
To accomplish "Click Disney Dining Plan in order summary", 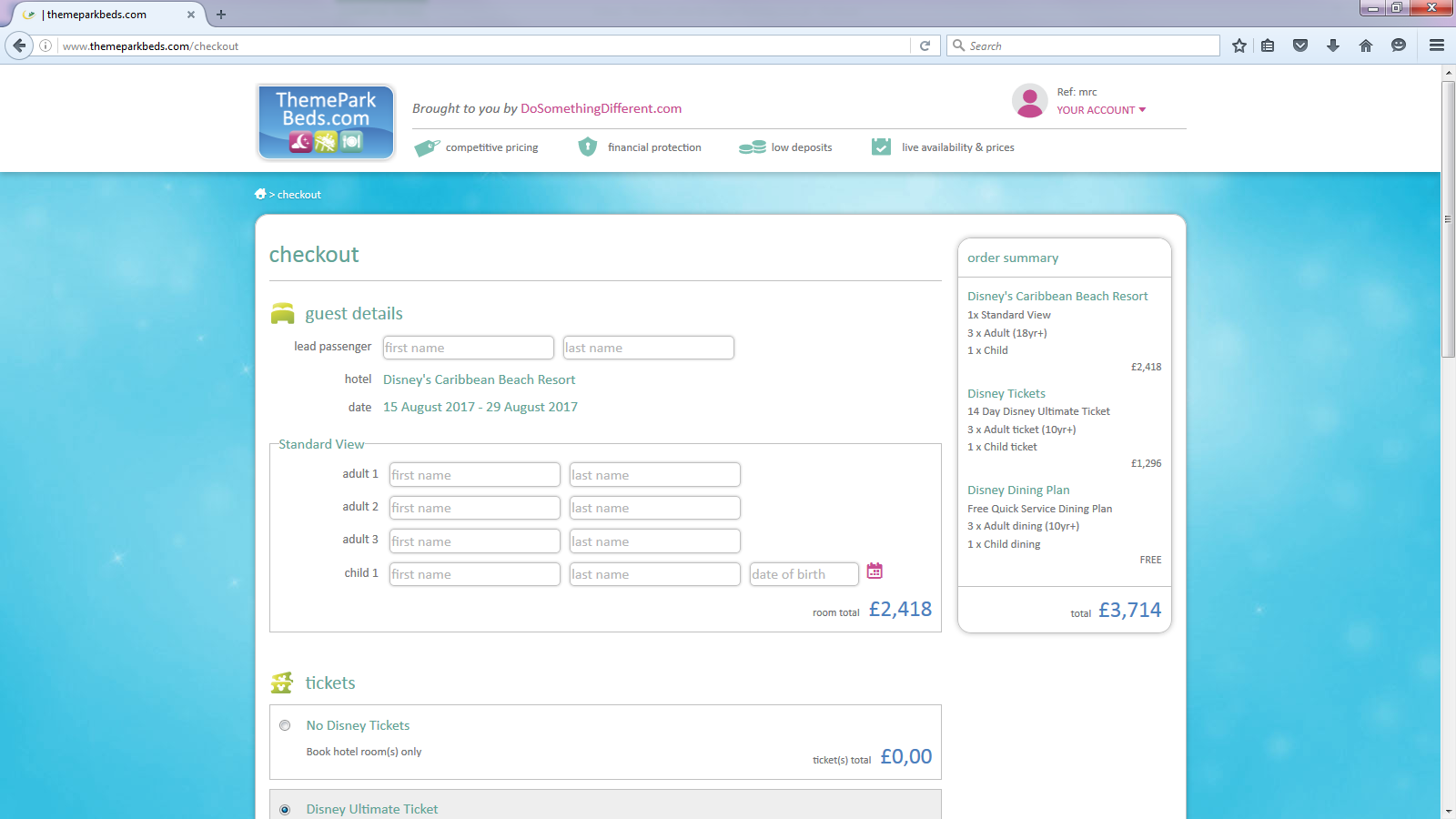I will pos(1018,490).
